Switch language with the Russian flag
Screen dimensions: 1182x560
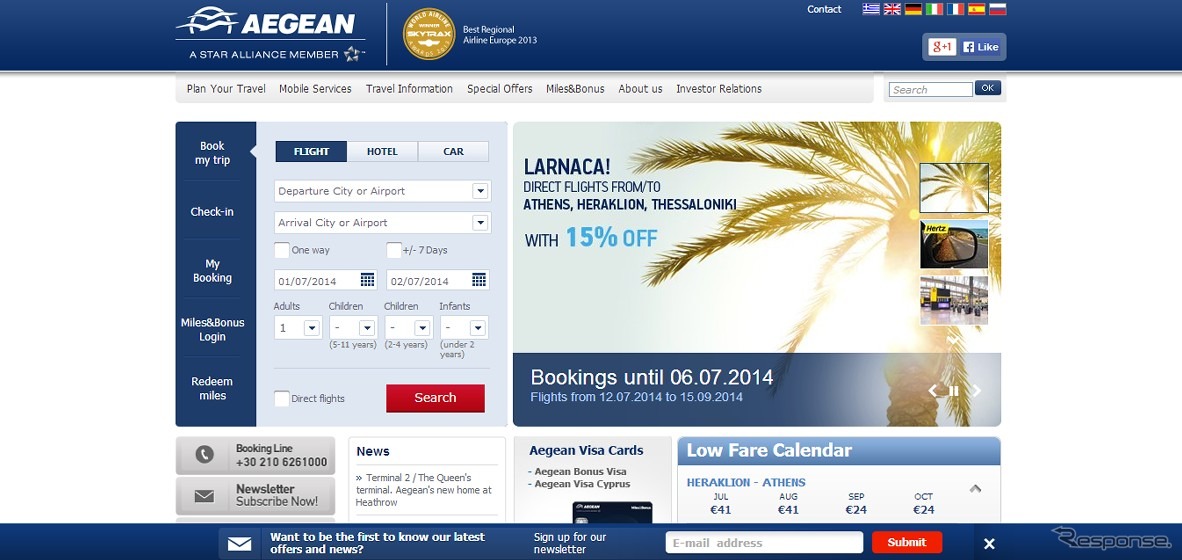tap(997, 9)
